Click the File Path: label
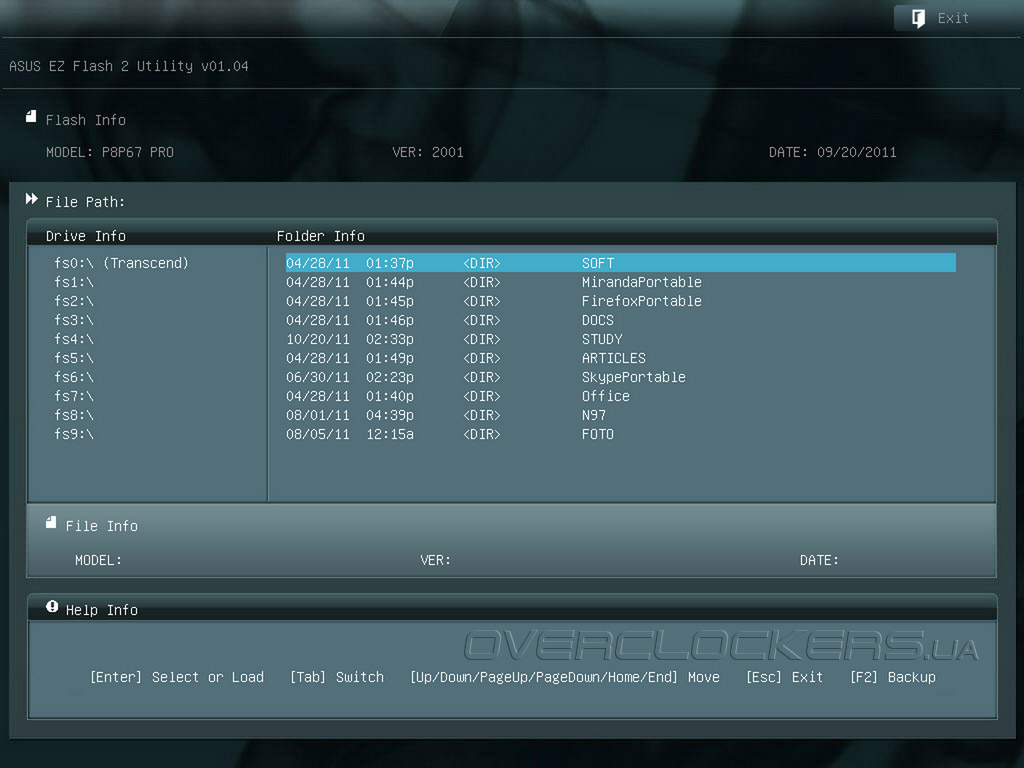The width and height of the screenshot is (1024, 768). 85,202
